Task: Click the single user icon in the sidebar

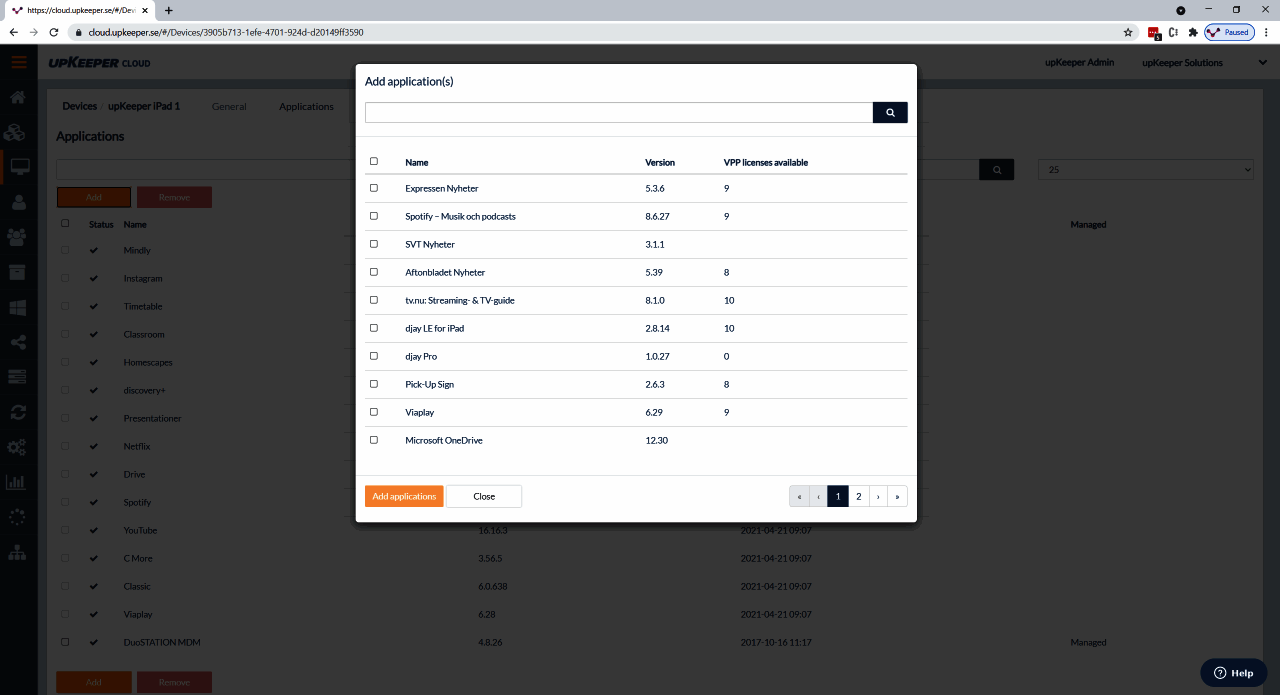Action: pyautogui.click(x=17, y=202)
